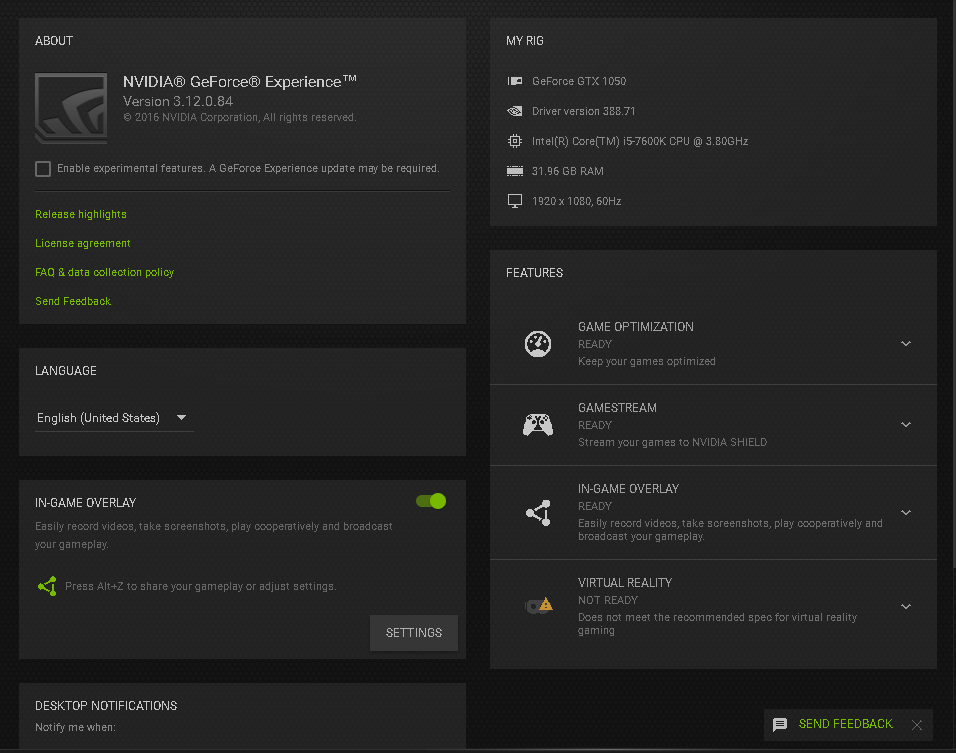
Task: Open the English (United States) language dropdown
Action: 113,418
